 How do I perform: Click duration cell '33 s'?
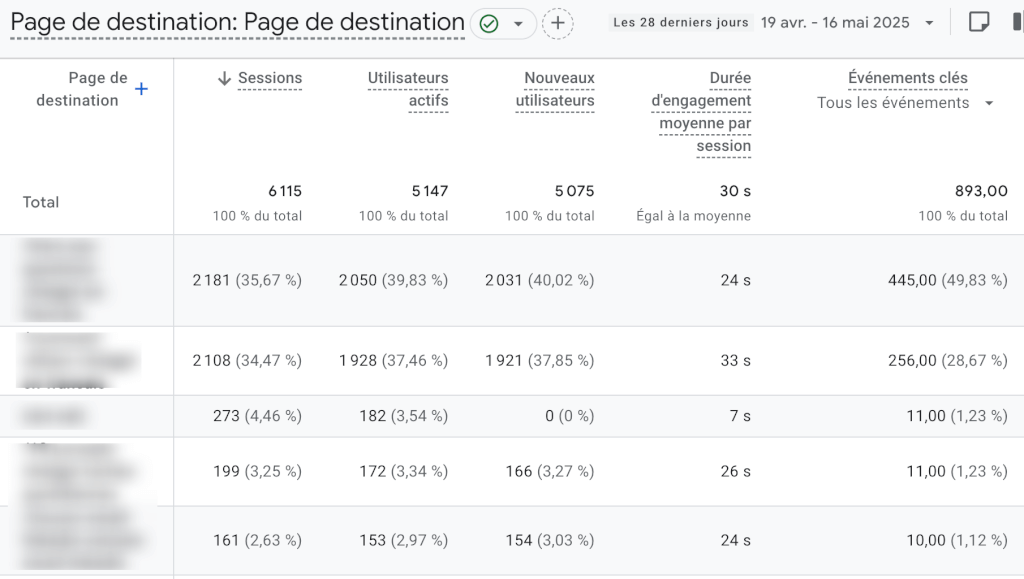coord(735,361)
